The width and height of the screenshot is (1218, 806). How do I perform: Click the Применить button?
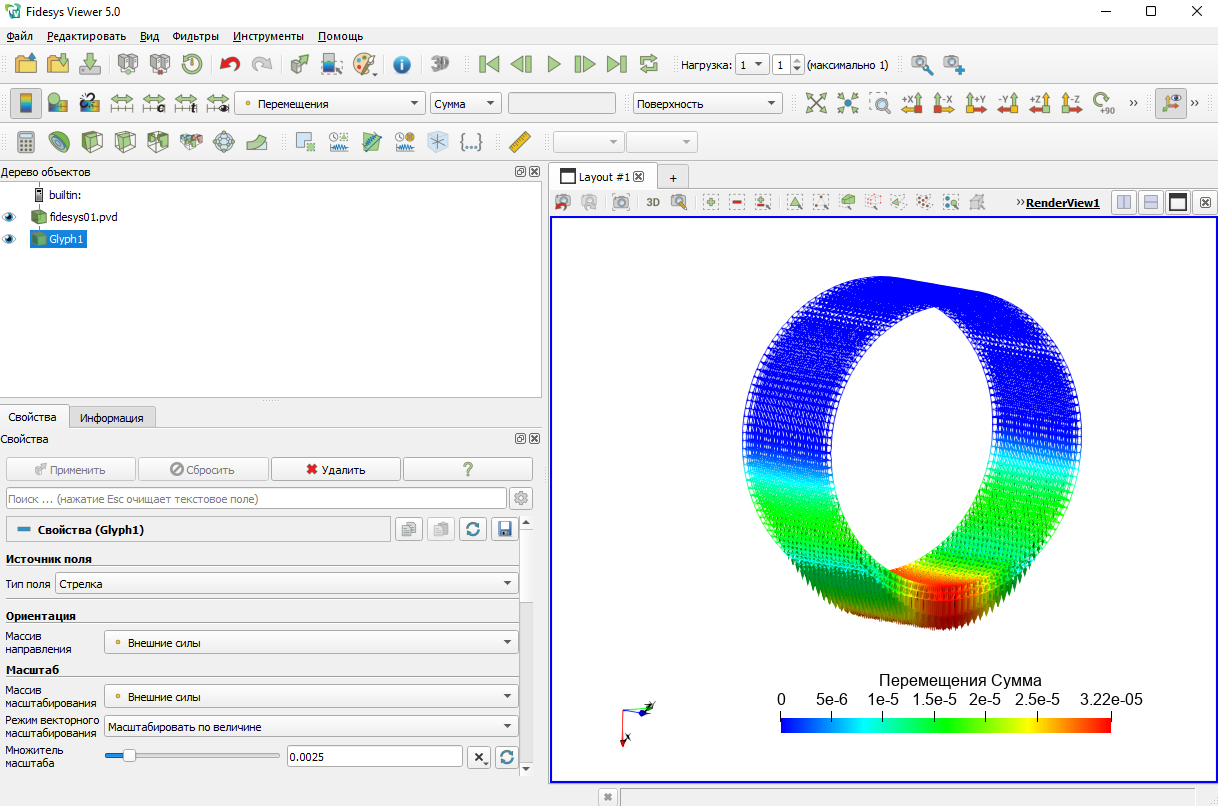coord(71,469)
